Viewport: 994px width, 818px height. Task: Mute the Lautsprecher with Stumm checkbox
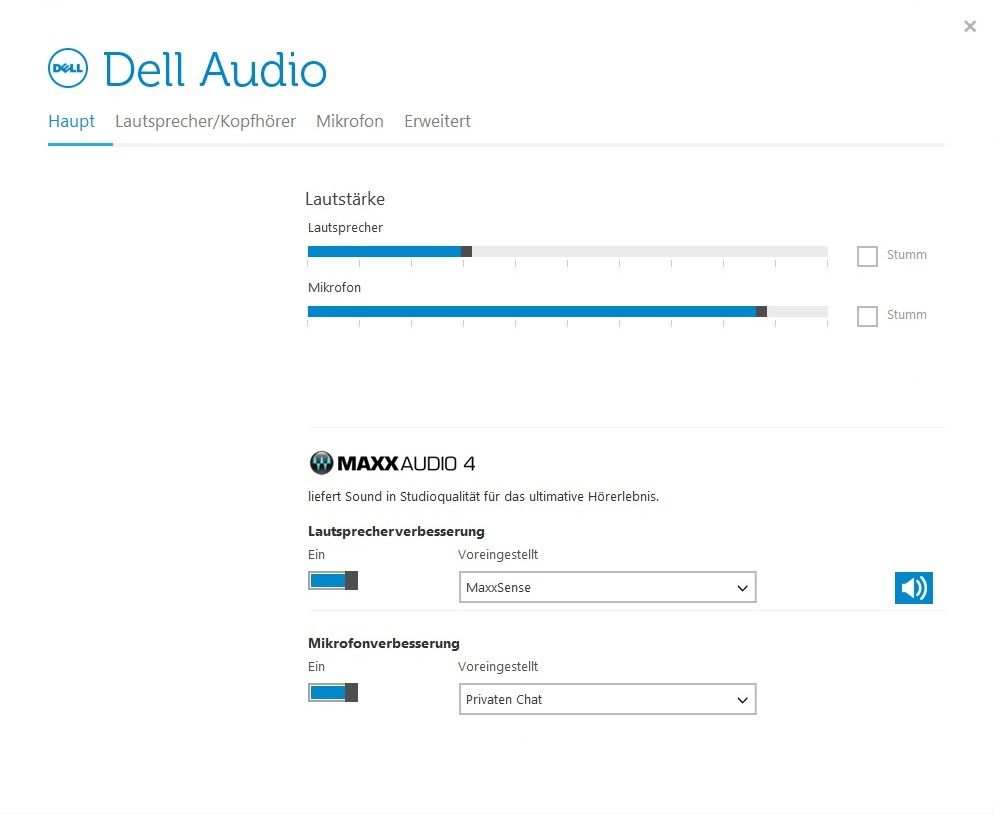(867, 256)
